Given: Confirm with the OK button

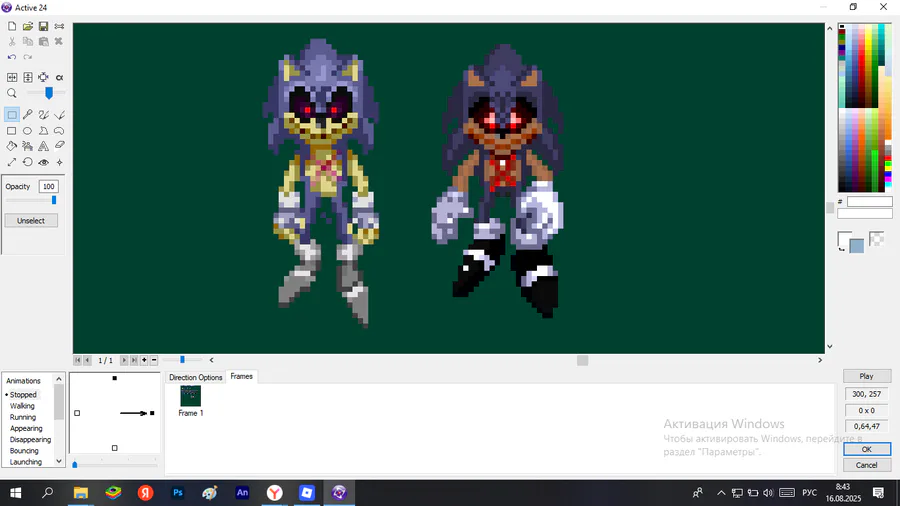Looking at the screenshot, I should 867,449.
